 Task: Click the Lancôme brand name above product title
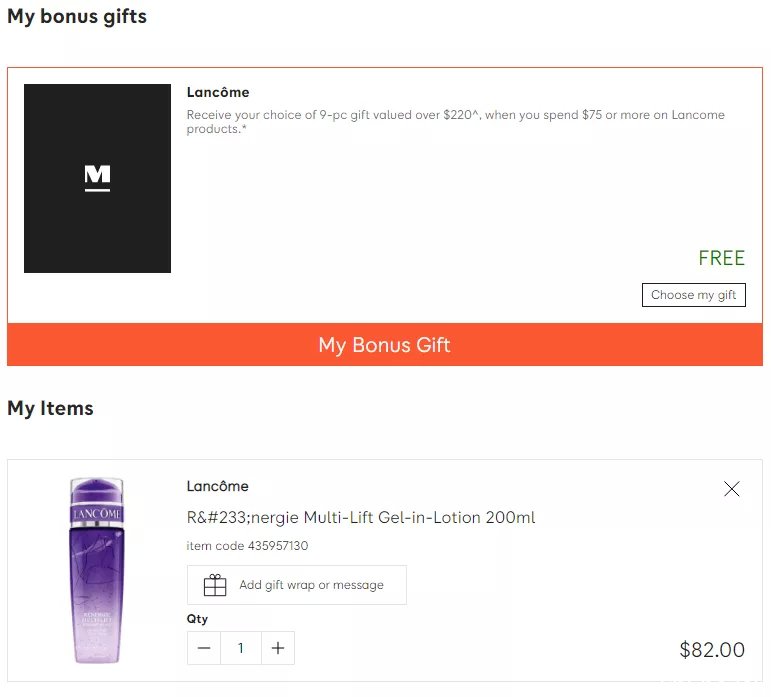[x=217, y=486]
